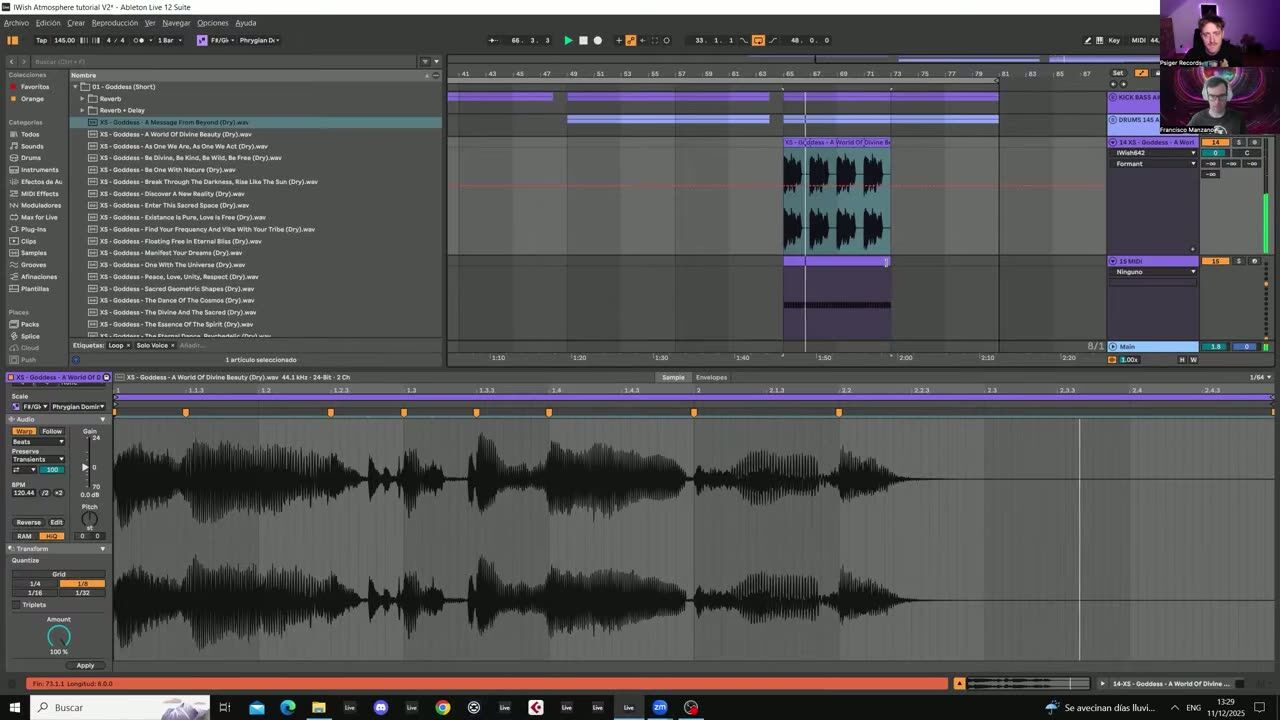The height and width of the screenshot is (720, 1280).
Task: Expand the Reverb folder
Action: tap(82, 99)
